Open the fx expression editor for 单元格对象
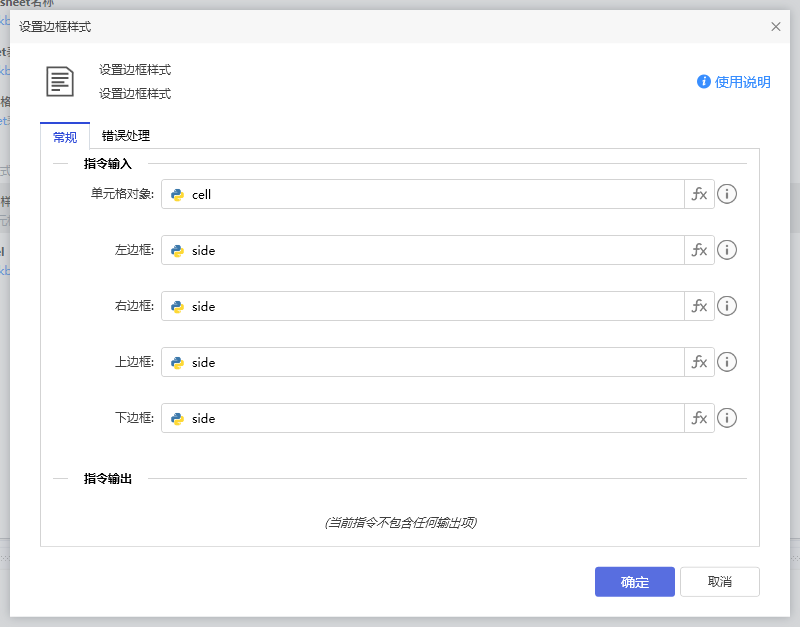 tap(699, 194)
